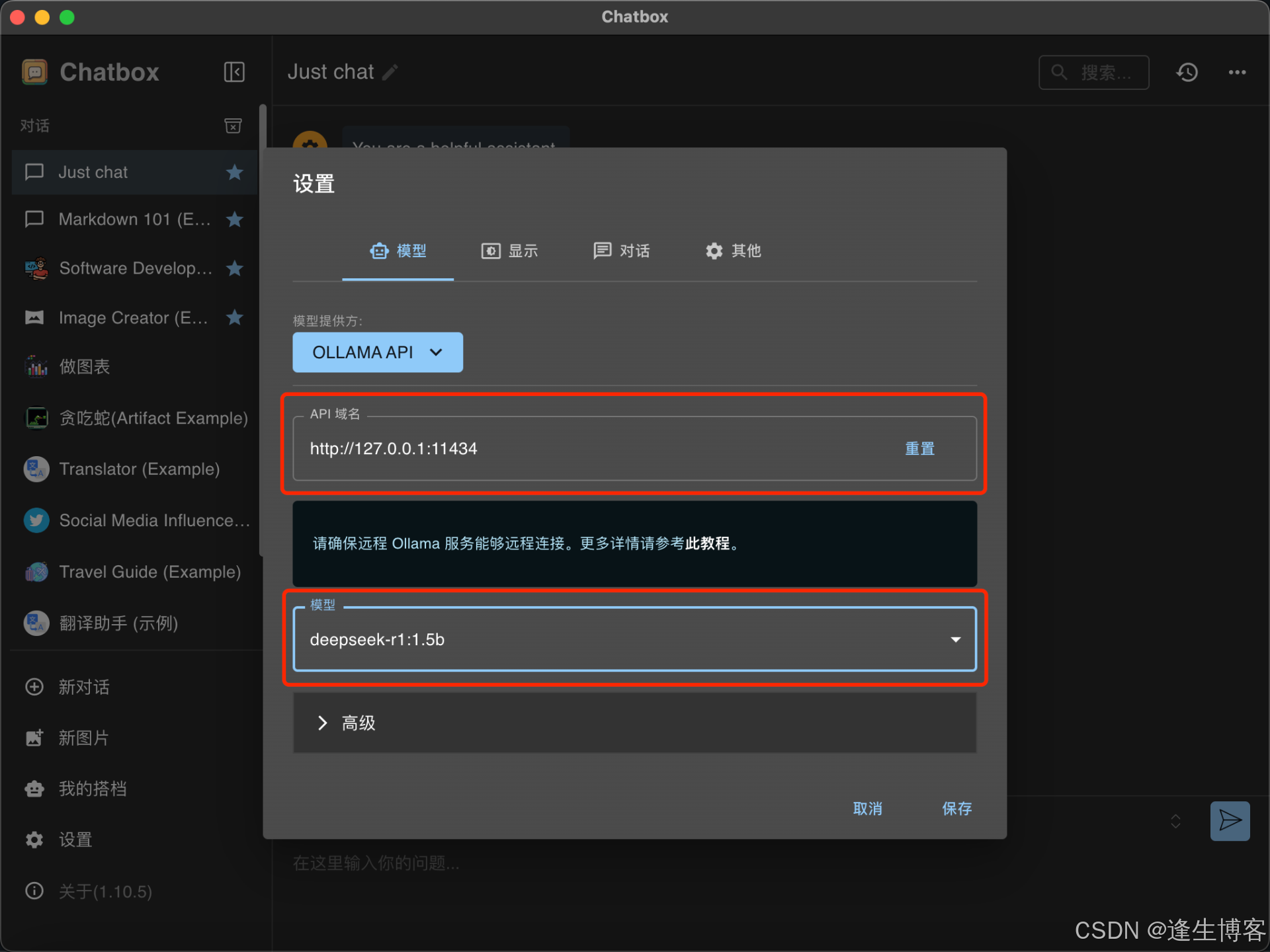Click the send message arrow icon

pyautogui.click(x=1230, y=820)
